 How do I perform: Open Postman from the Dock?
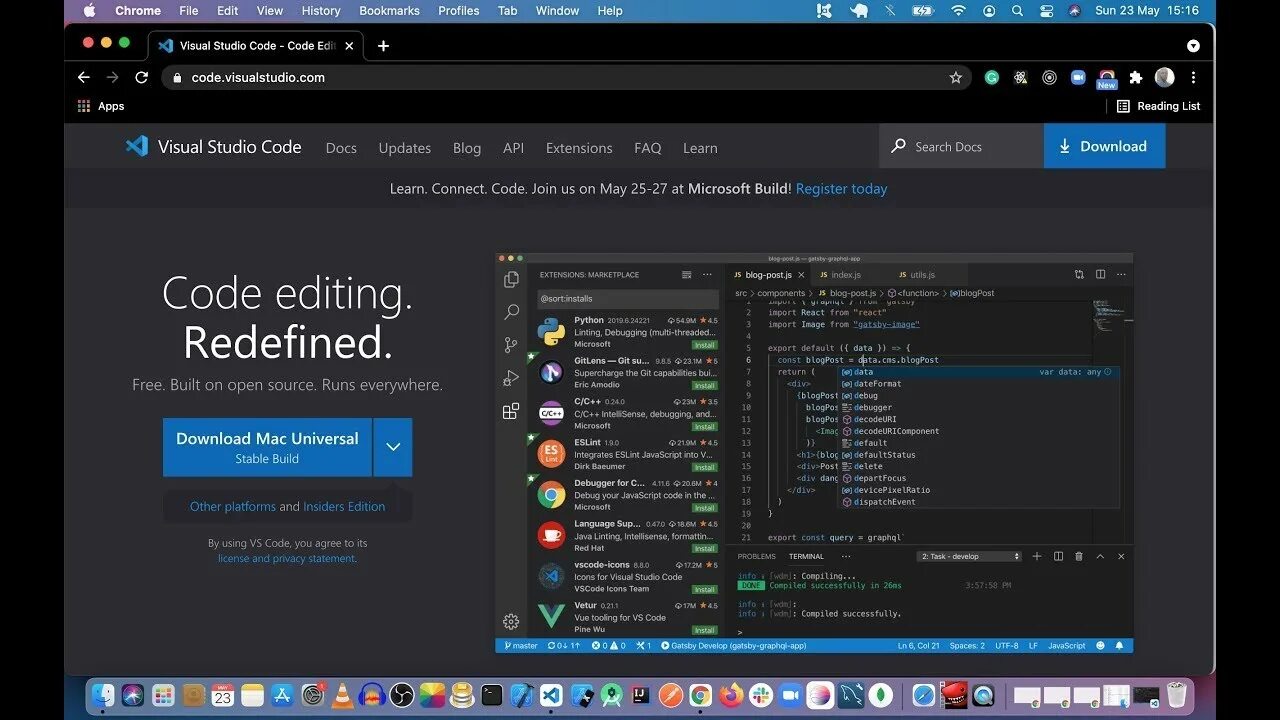[671, 695]
